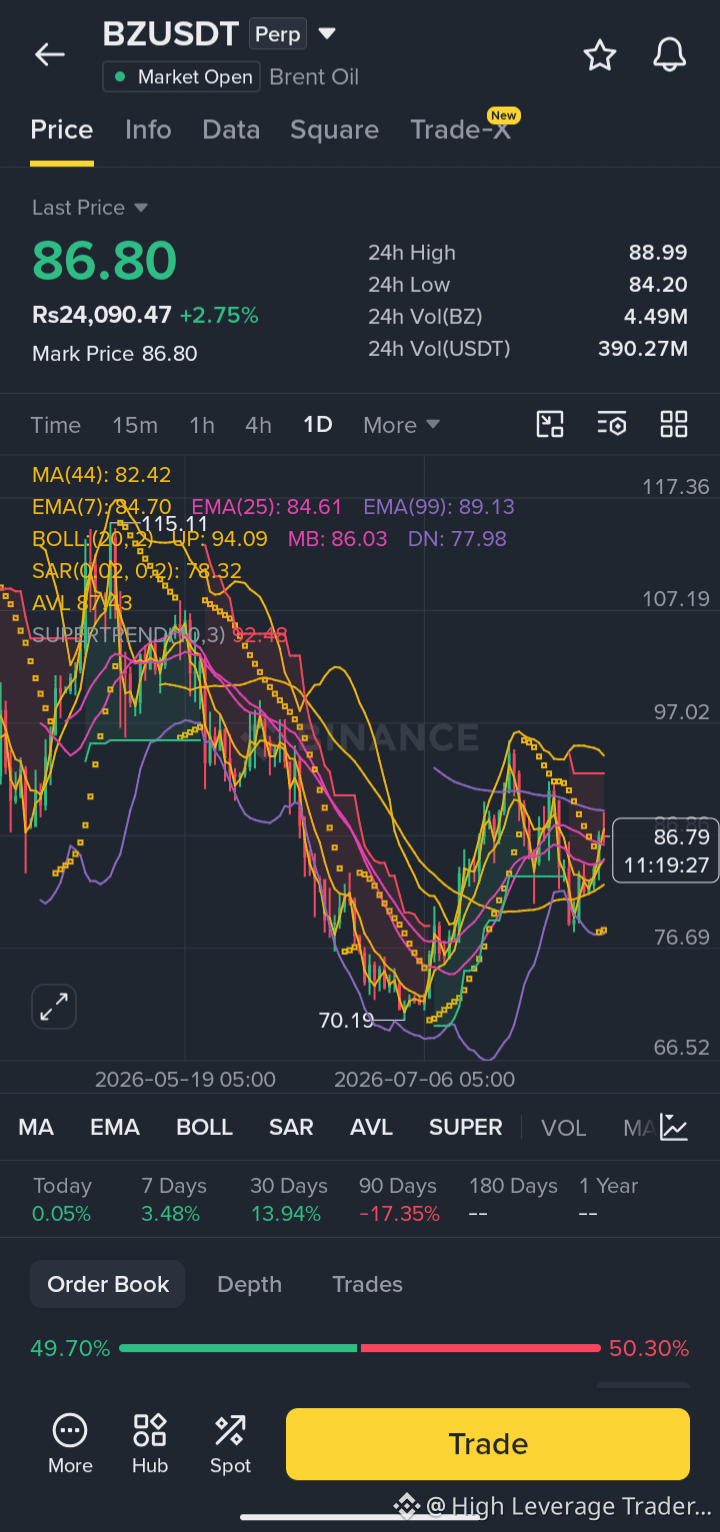Tap the 24h Vol(USDT) value 390.27M
Viewport: 720px width, 1532px height.
[x=643, y=349]
